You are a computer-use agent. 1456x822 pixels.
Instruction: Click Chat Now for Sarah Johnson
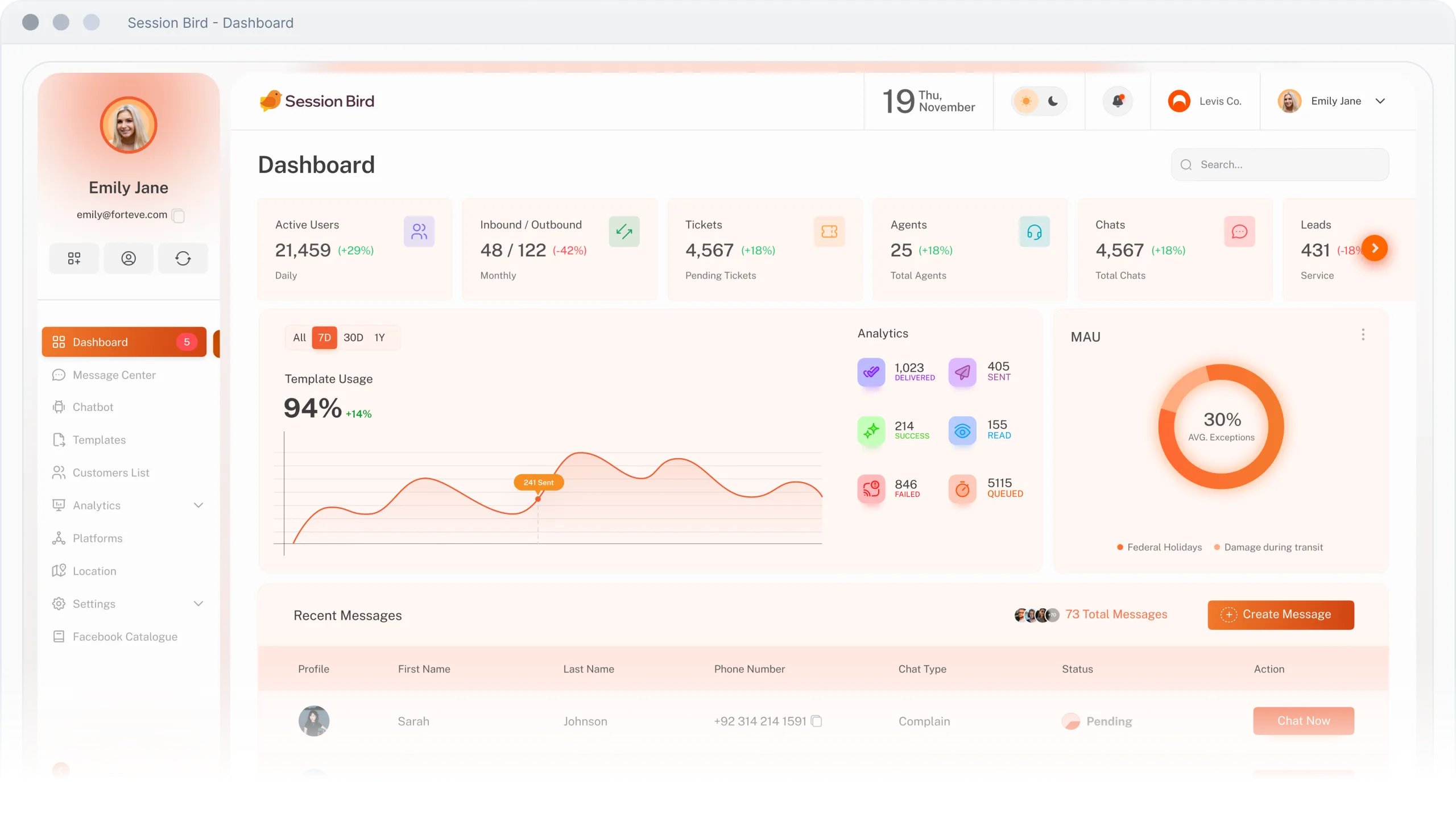(x=1303, y=721)
